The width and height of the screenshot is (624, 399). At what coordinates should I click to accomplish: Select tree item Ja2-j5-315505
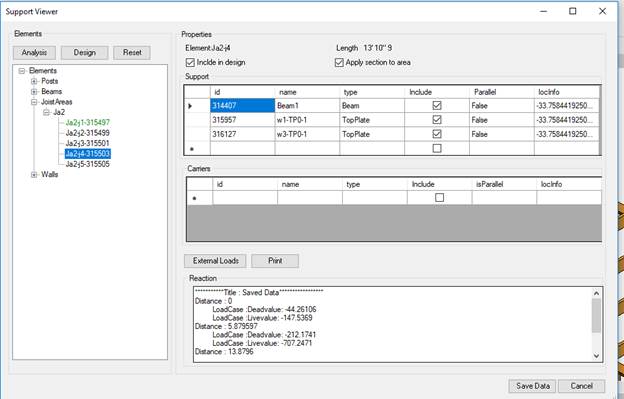88,164
